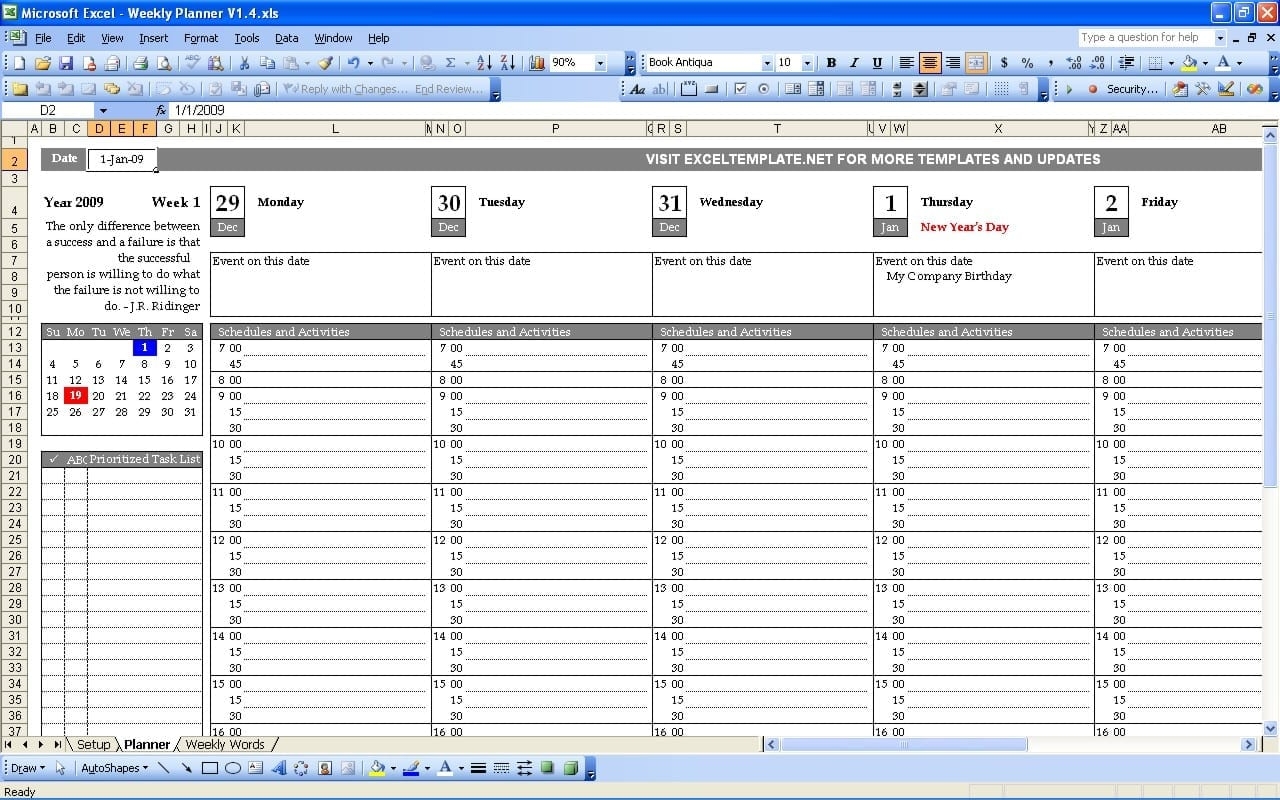Expand the Font name dropdown
This screenshot has height=800, width=1280.
769,62
